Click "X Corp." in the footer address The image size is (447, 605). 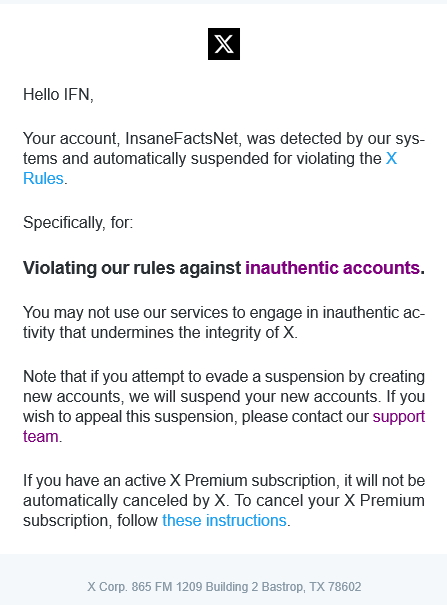click(107, 587)
